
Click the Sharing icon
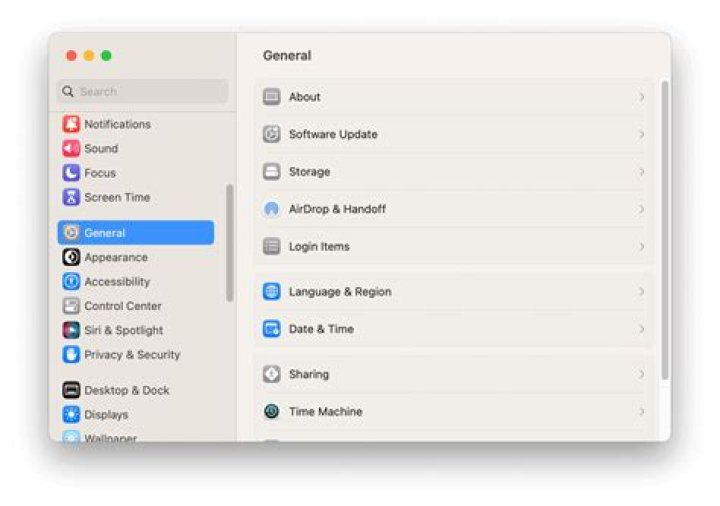(271, 374)
